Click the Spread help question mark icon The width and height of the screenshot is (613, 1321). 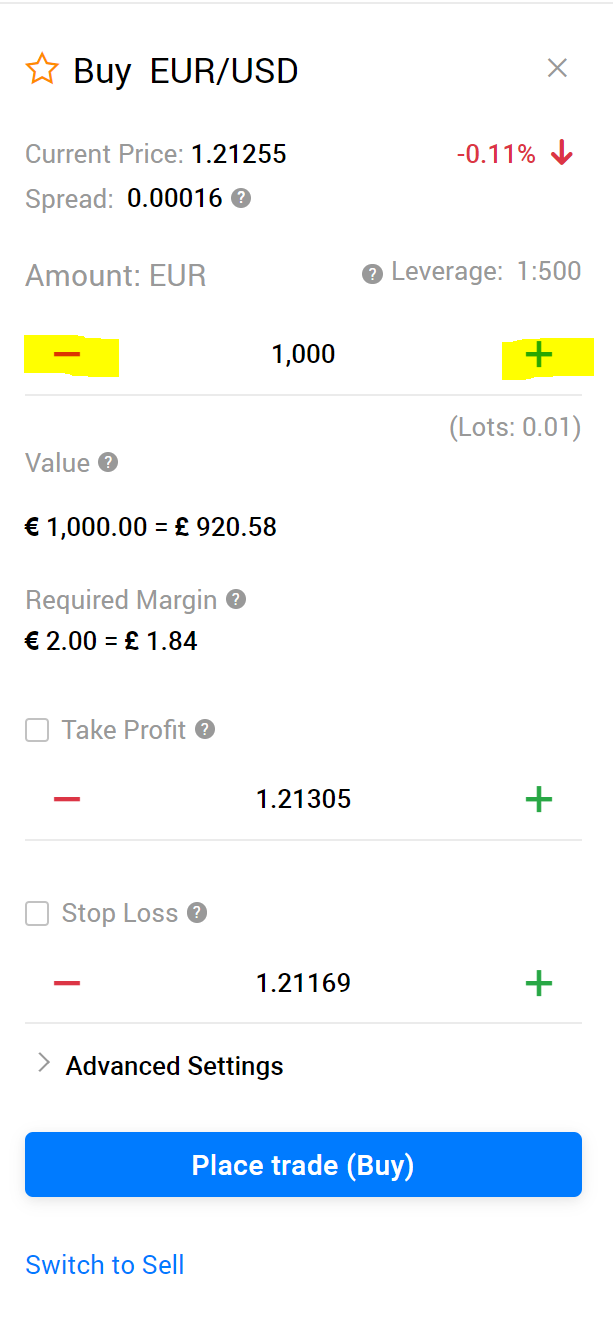point(241,198)
